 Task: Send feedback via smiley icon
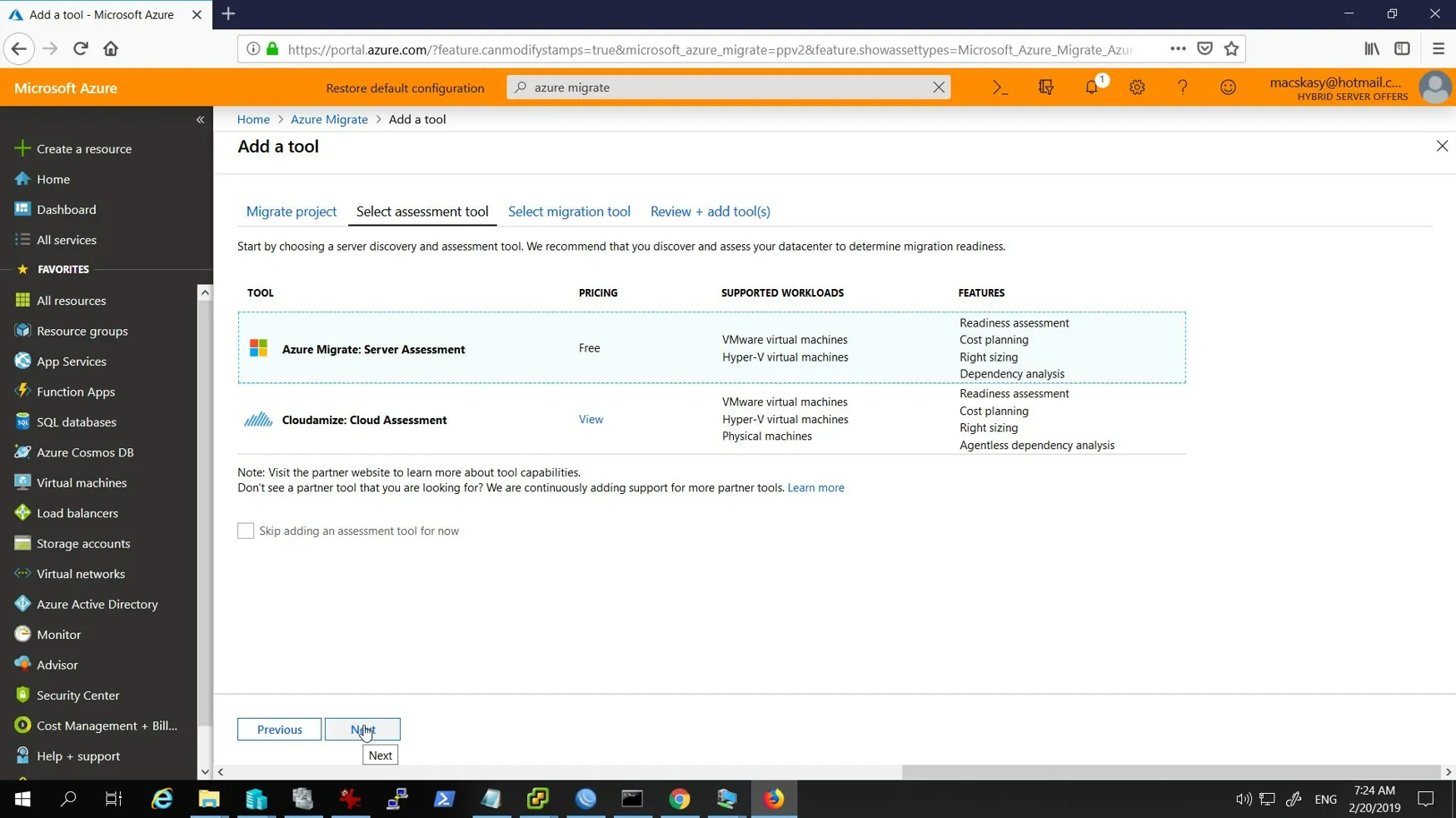[x=1229, y=87]
